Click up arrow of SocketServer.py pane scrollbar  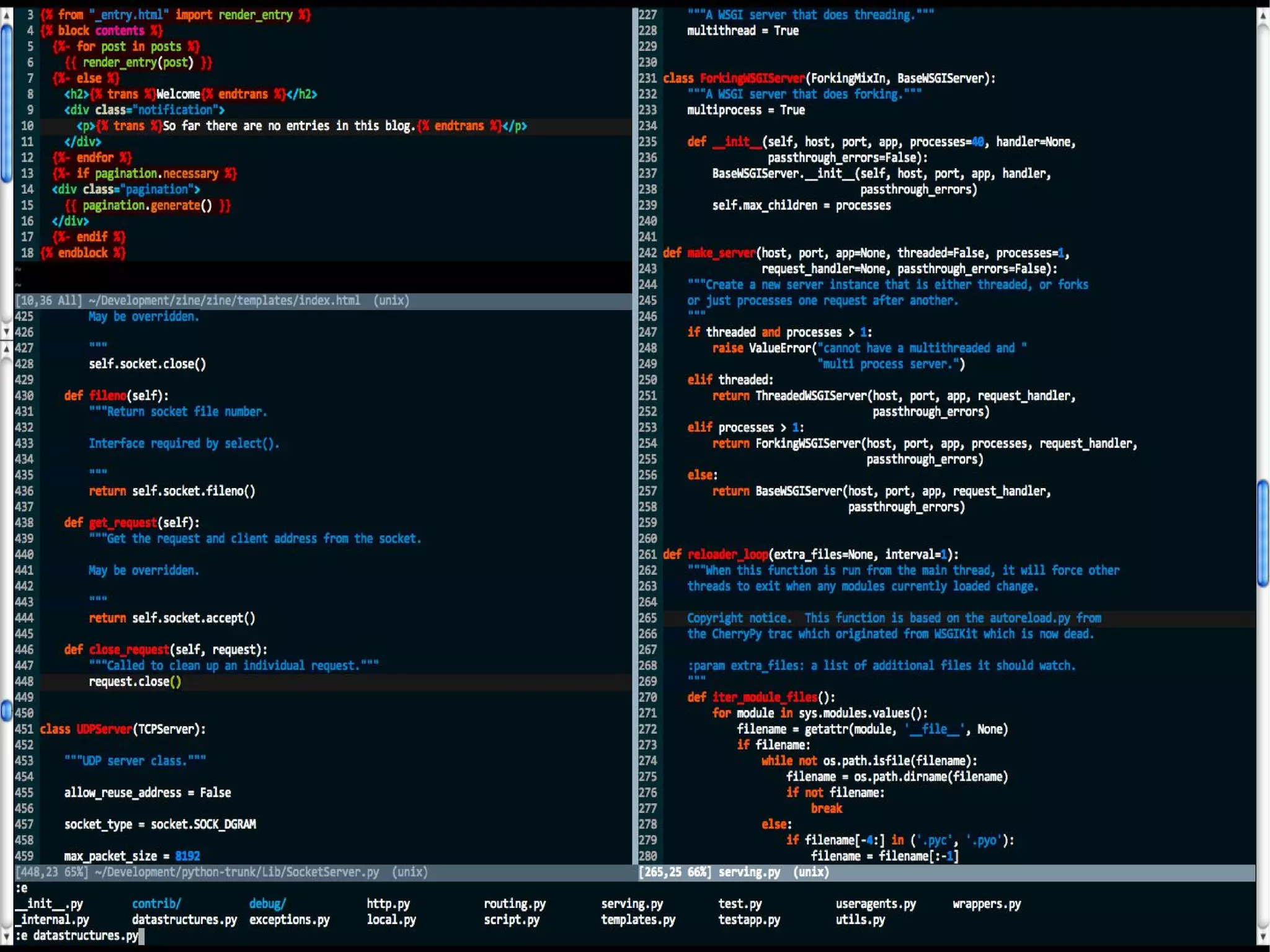coord(6,348)
